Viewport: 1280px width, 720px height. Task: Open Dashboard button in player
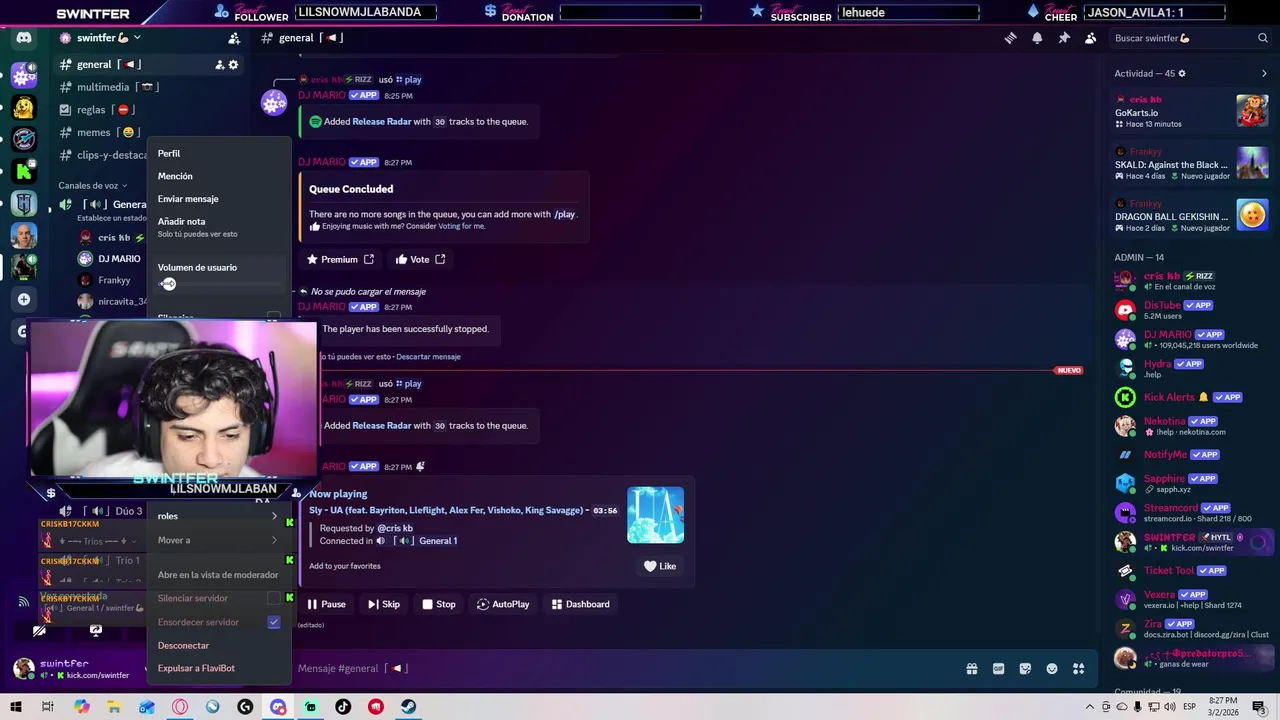pyautogui.click(x=581, y=604)
